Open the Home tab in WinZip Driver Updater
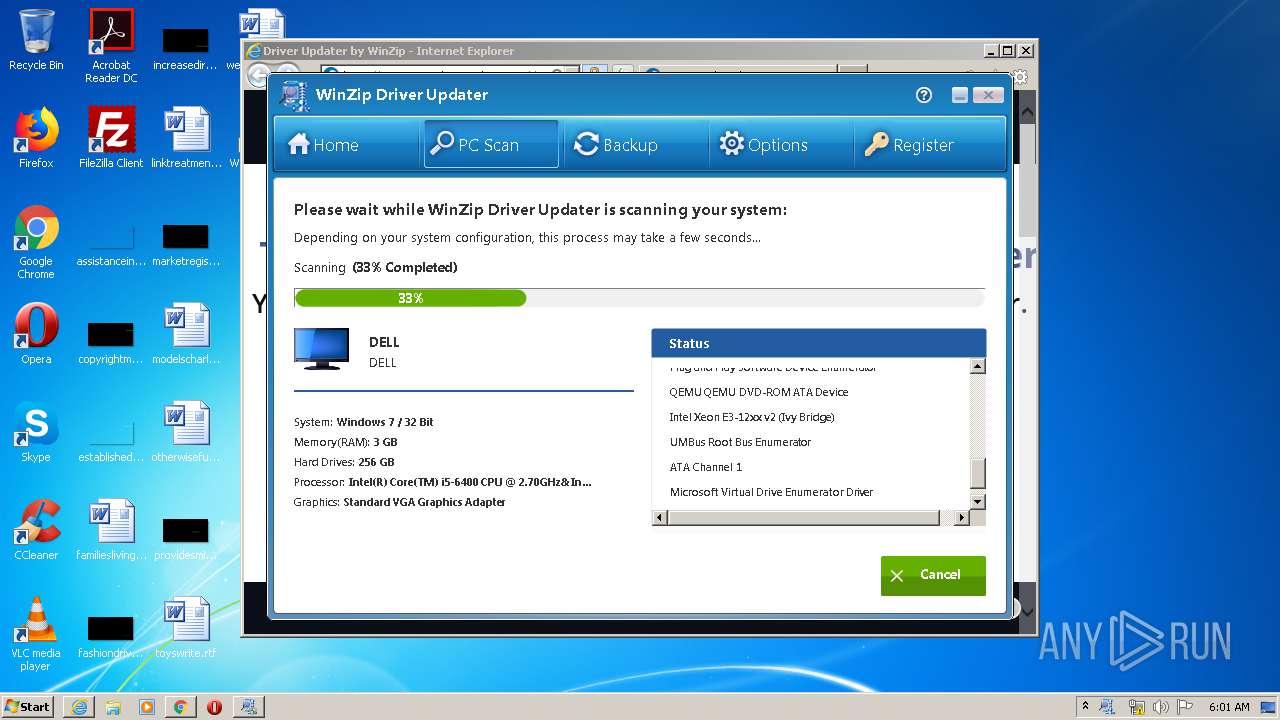 [323, 145]
